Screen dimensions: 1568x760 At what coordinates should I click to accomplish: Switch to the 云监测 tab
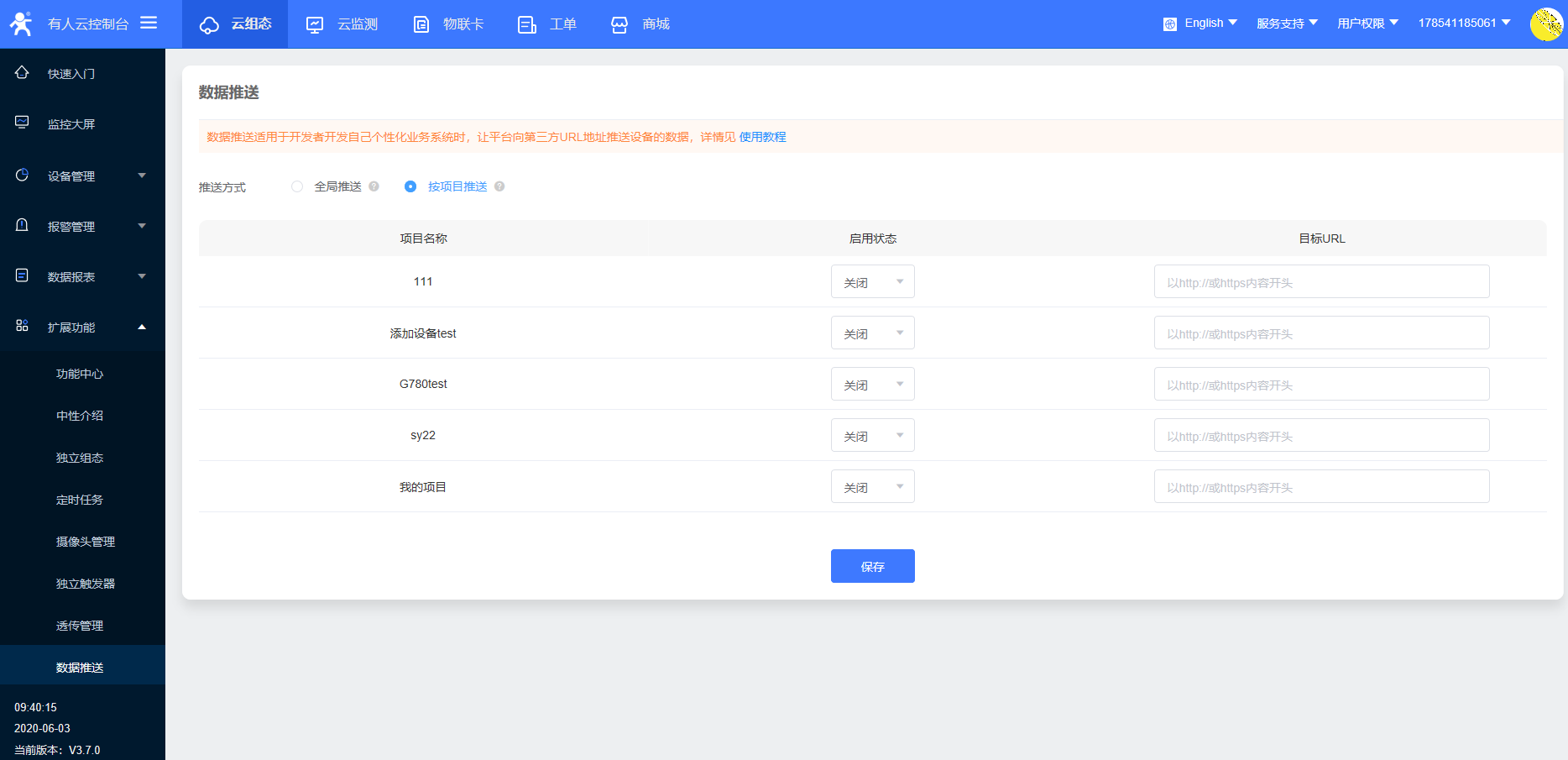click(x=342, y=24)
